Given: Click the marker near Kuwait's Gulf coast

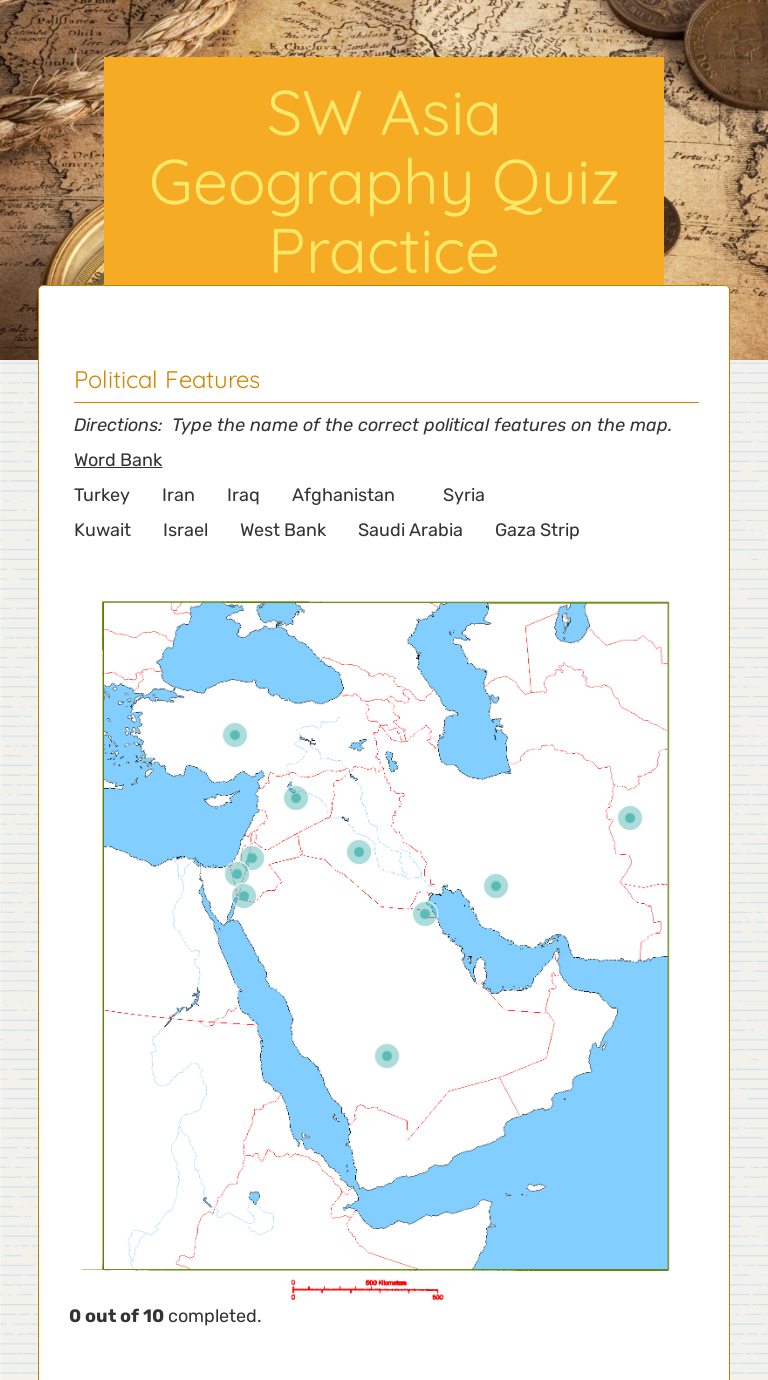Looking at the screenshot, I should tap(424, 913).
